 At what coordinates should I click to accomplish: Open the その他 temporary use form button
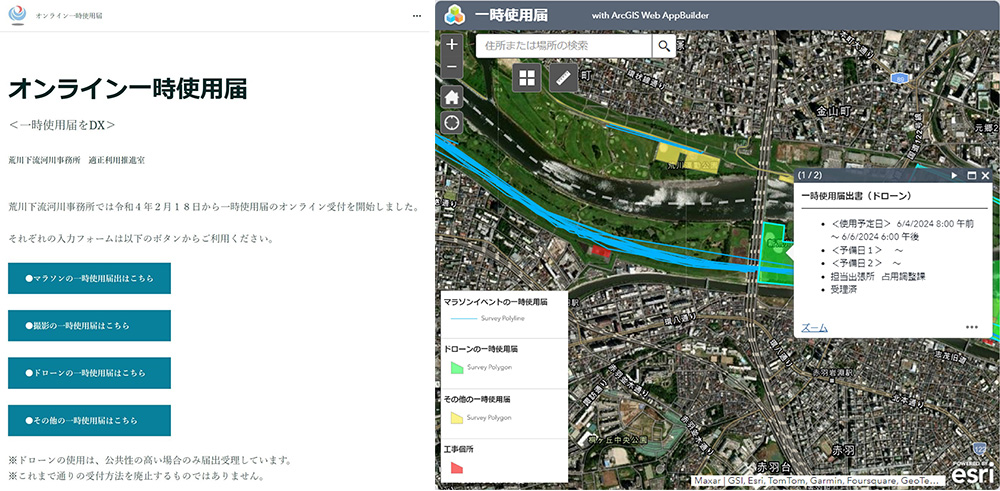(x=89, y=420)
